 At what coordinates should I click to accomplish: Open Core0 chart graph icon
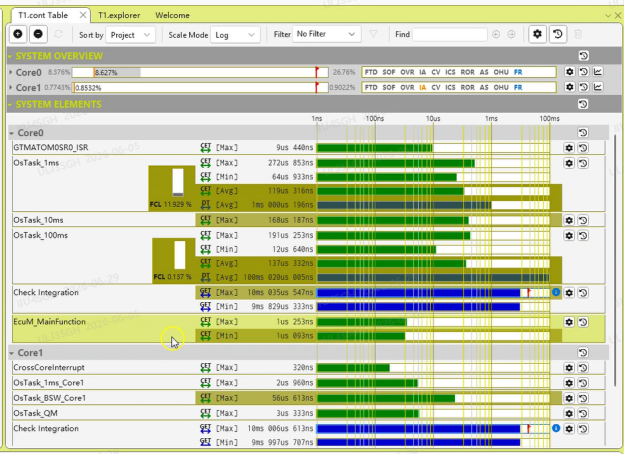597,72
